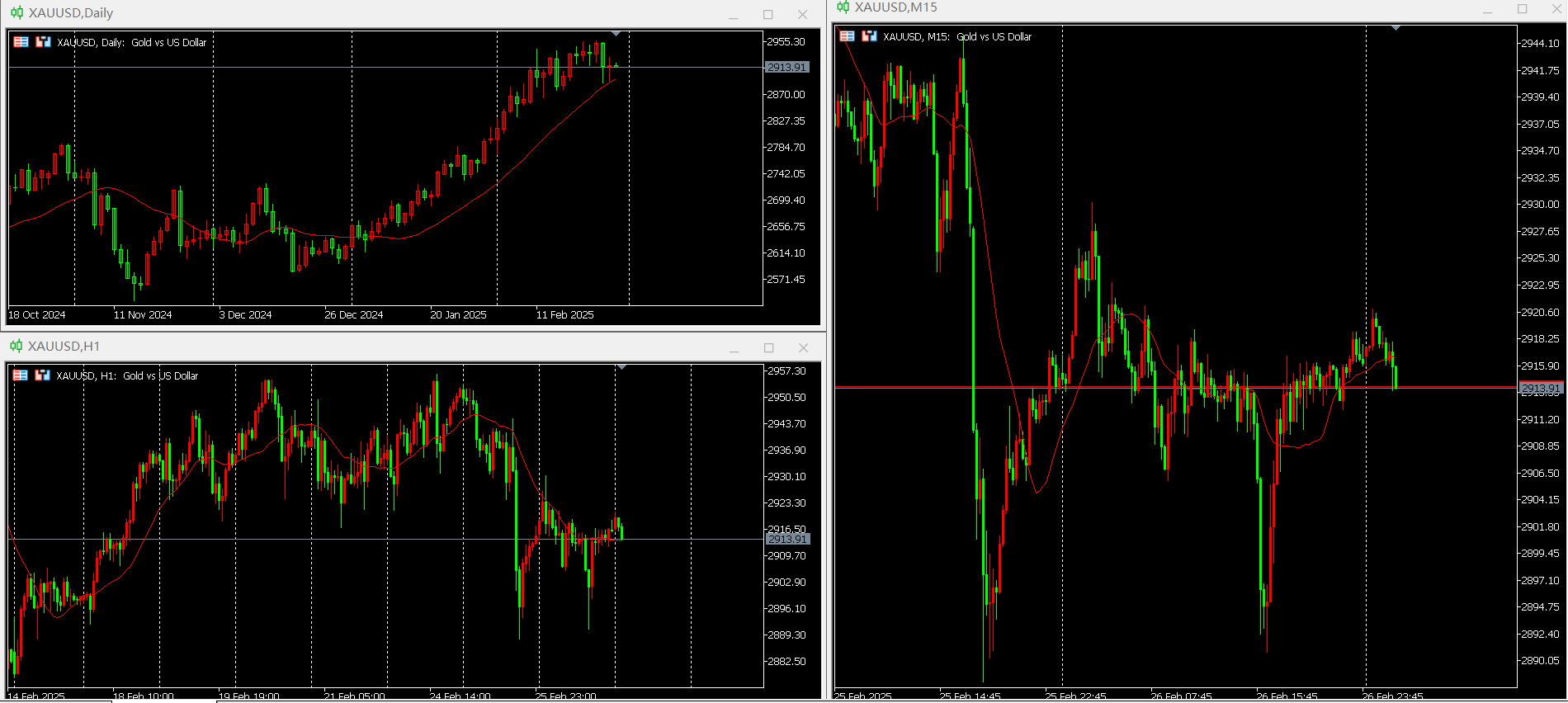Click the 2930.10 price scale label
The width and height of the screenshot is (1568, 703).
point(786,476)
